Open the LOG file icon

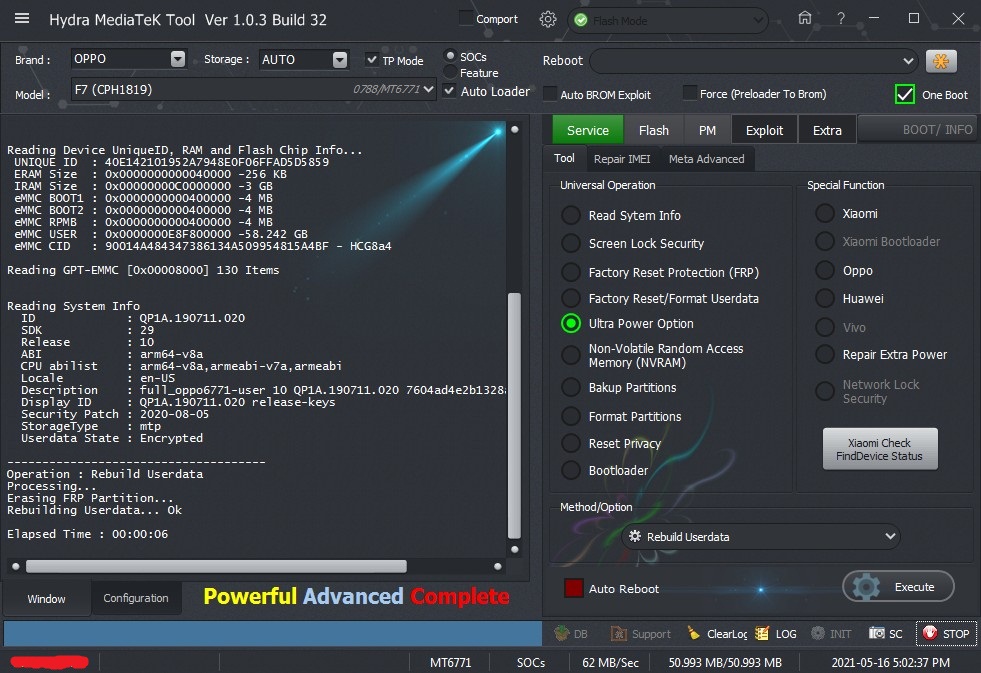pyautogui.click(x=761, y=634)
